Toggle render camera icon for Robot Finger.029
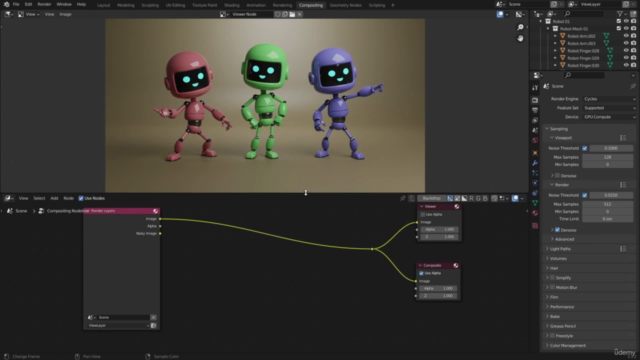Screen dimensions: 640x360 tap(633, 58)
